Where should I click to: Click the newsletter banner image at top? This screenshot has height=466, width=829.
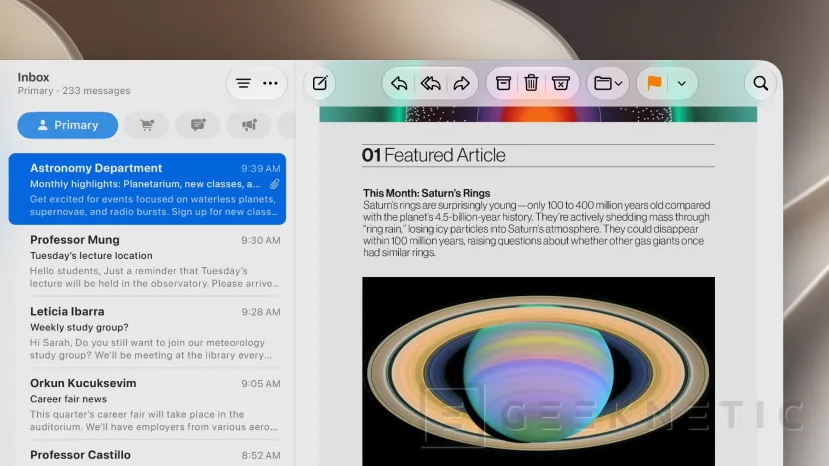click(x=538, y=114)
